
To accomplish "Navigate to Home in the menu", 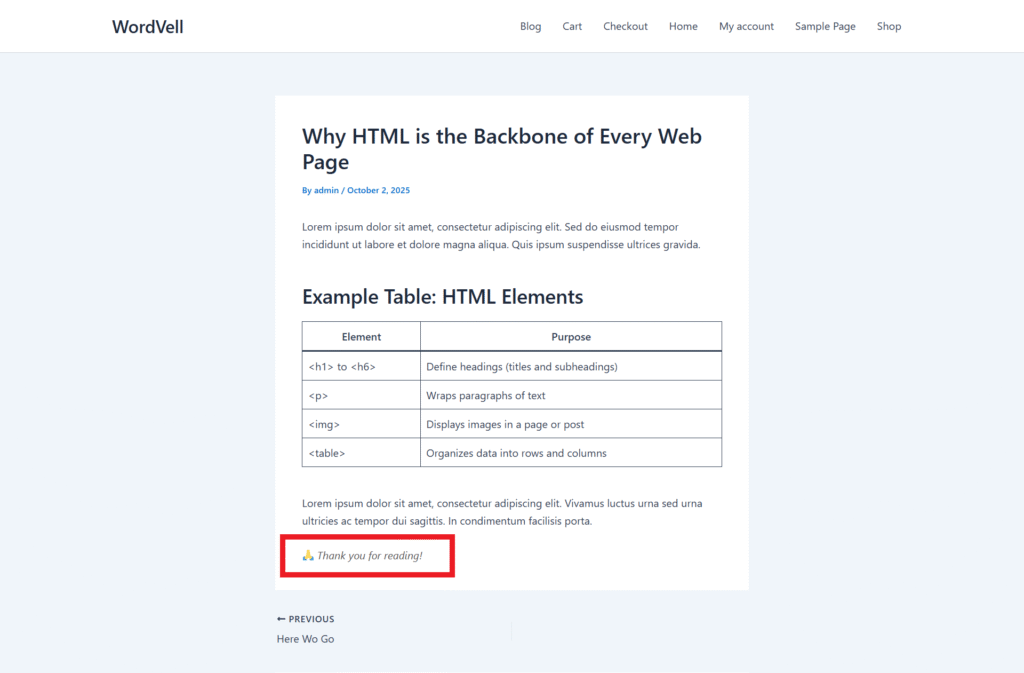I will [x=683, y=27].
